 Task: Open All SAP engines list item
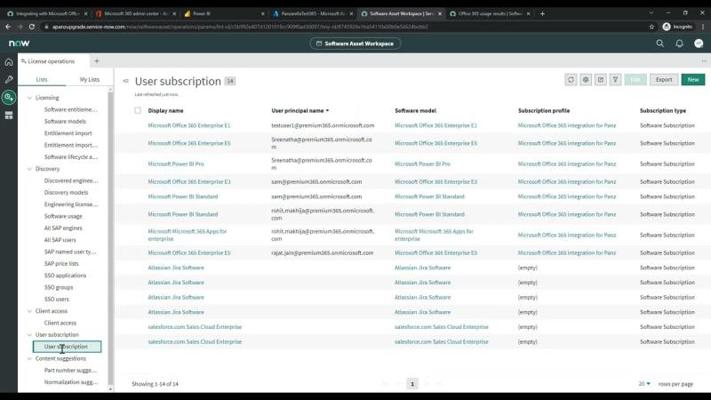click(x=63, y=228)
